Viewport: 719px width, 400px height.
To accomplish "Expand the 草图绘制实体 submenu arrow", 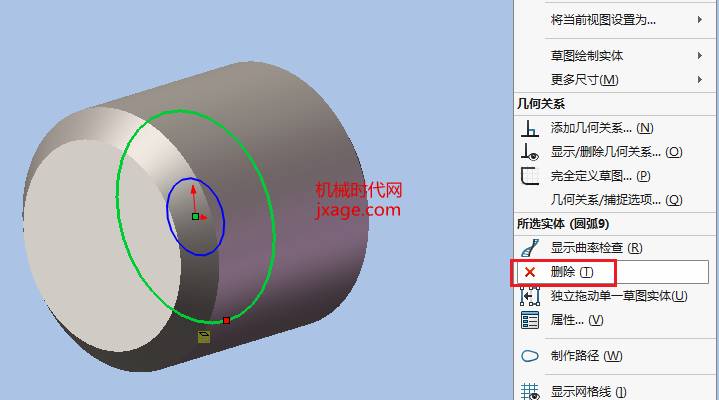I will pyautogui.click(x=699, y=56).
